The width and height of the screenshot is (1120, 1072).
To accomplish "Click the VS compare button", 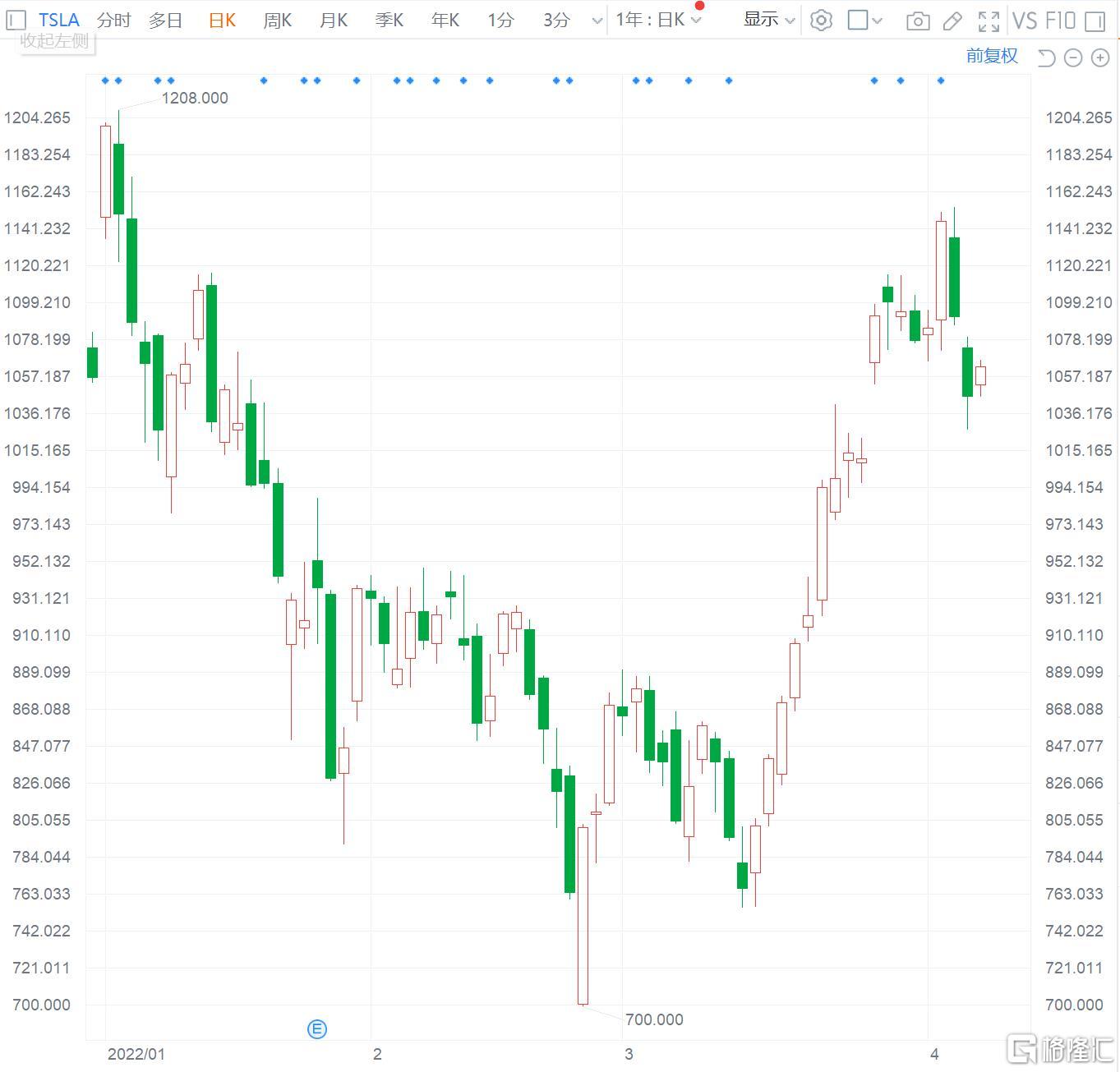I will [1025, 20].
